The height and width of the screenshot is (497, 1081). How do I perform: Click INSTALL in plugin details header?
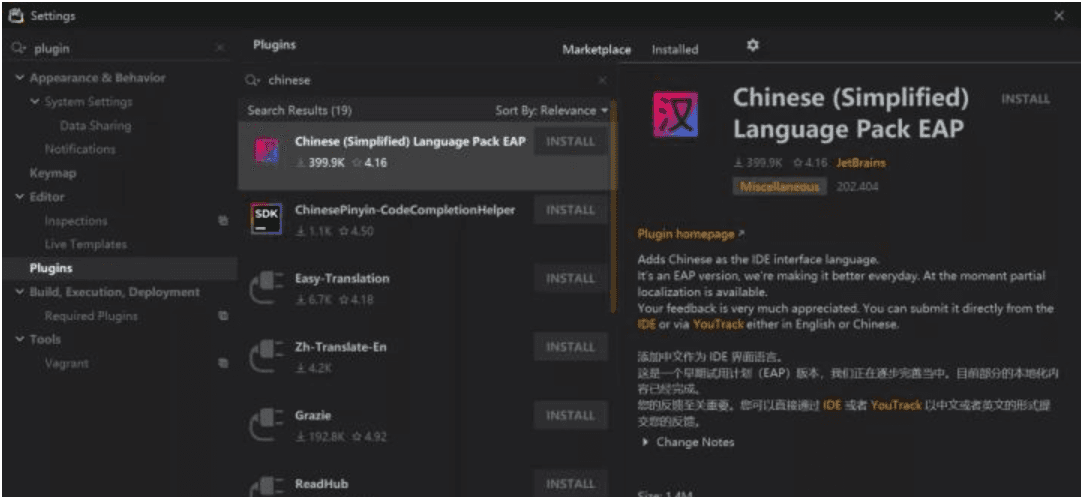[1026, 99]
